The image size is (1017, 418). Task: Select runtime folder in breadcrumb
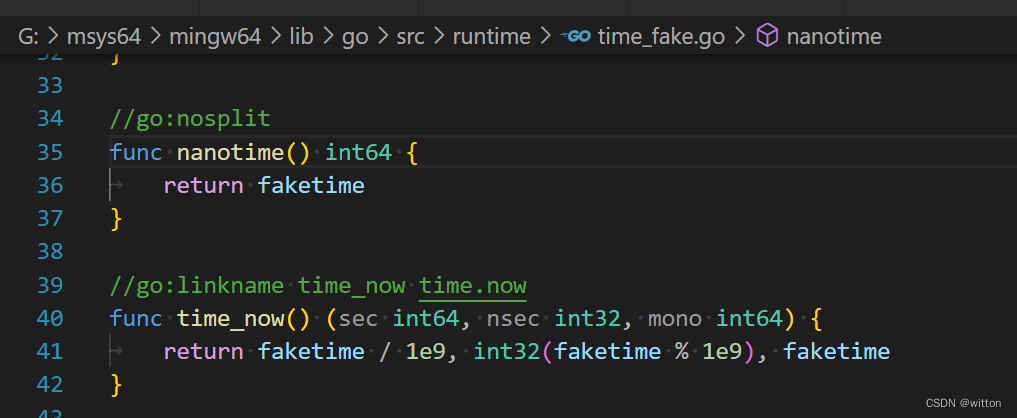(x=491, y=37)
